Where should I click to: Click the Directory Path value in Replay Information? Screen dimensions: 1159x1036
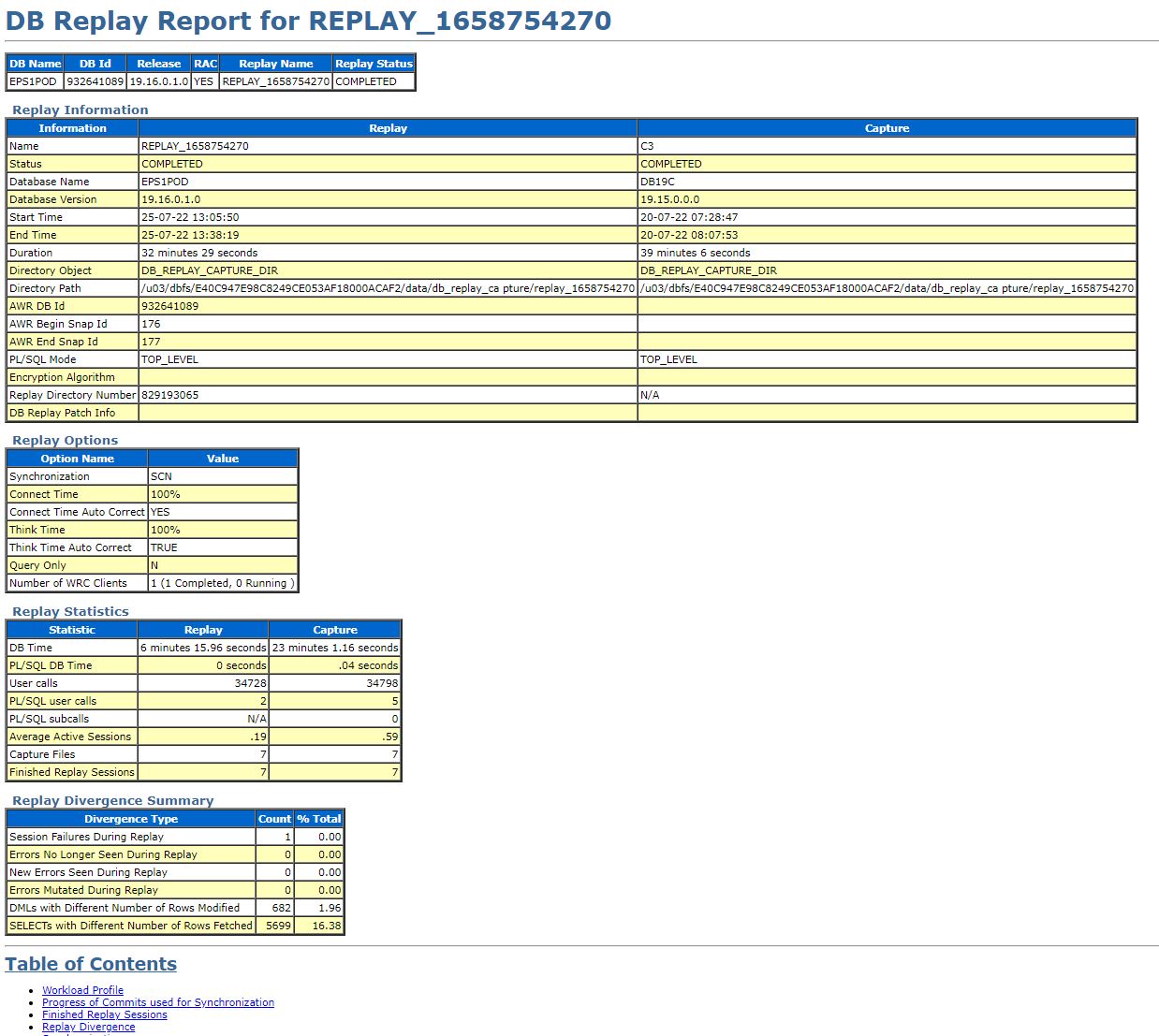click(388, 288)
